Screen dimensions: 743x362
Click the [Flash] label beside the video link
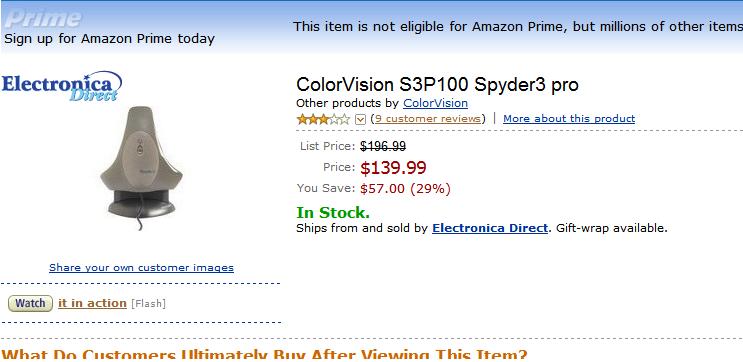point(148,304)
